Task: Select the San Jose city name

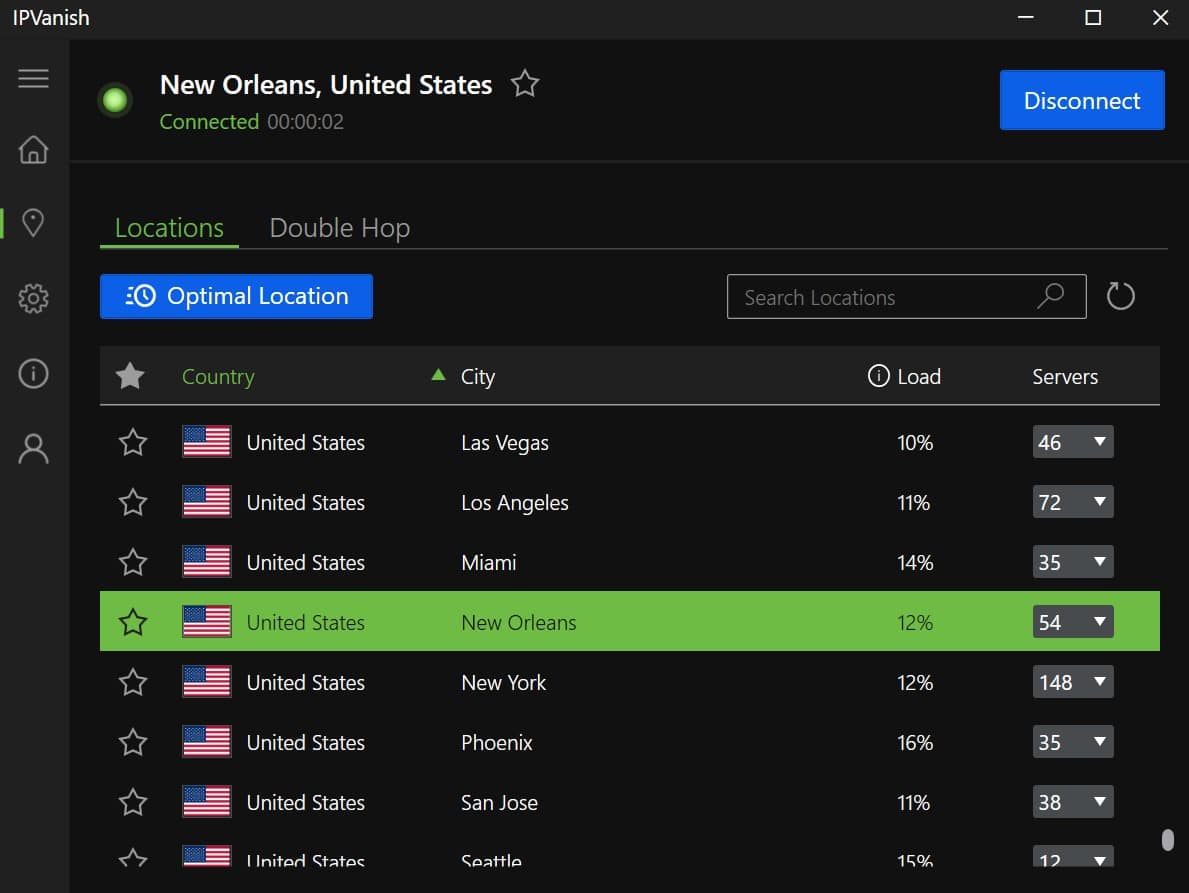Action: tap(499, 802)
